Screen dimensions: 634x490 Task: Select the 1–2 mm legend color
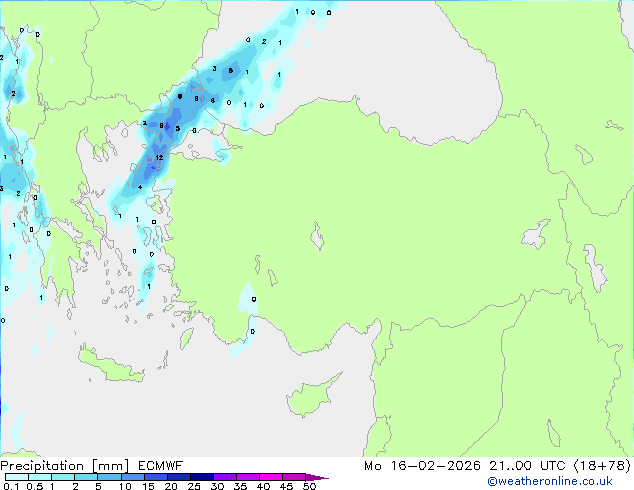tap(63, 477)
